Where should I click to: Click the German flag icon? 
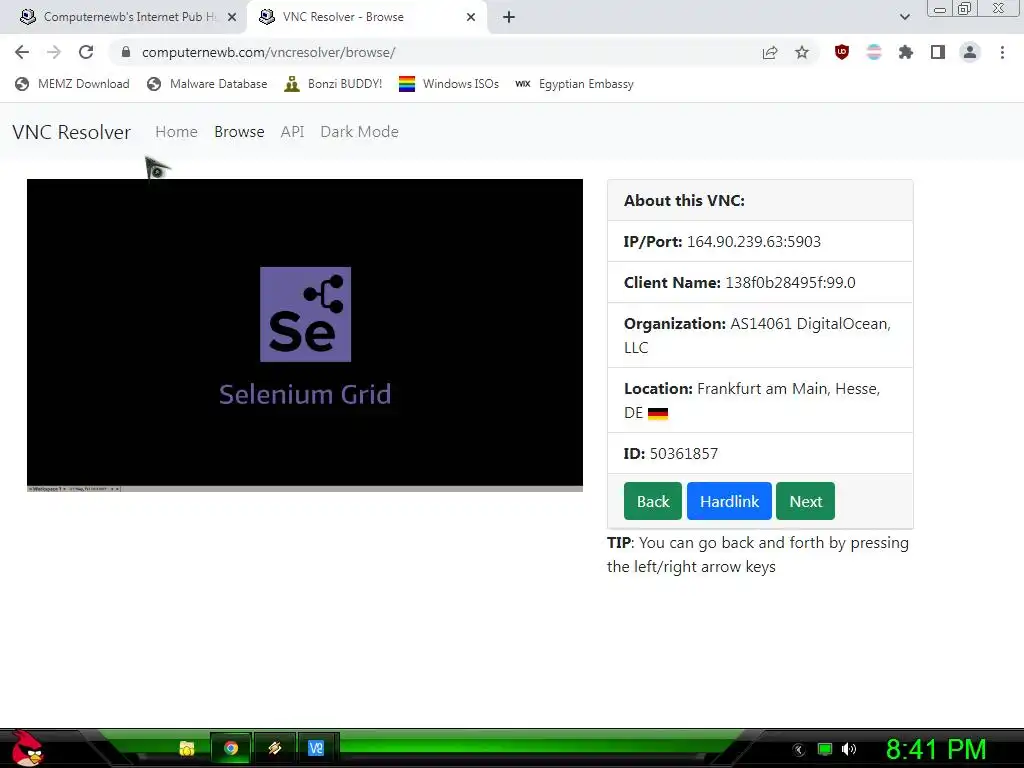pos(658,413)
